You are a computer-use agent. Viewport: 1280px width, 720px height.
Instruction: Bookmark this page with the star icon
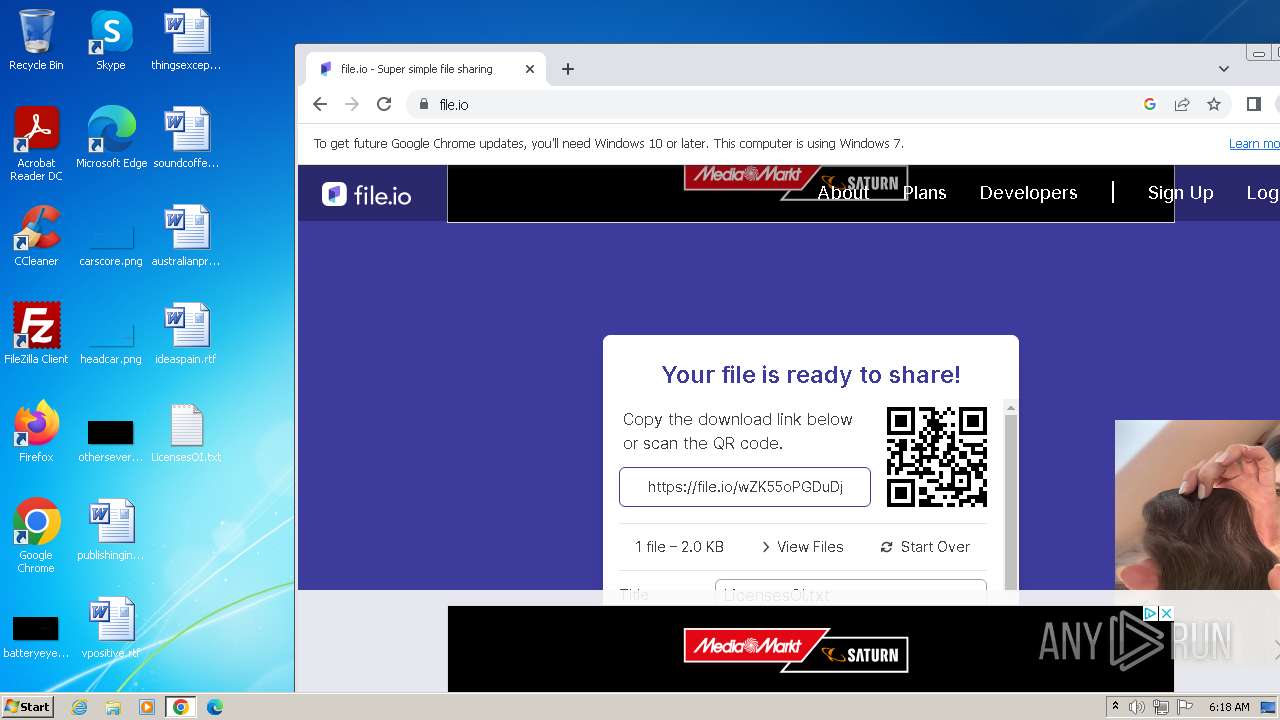(1214, 104)
